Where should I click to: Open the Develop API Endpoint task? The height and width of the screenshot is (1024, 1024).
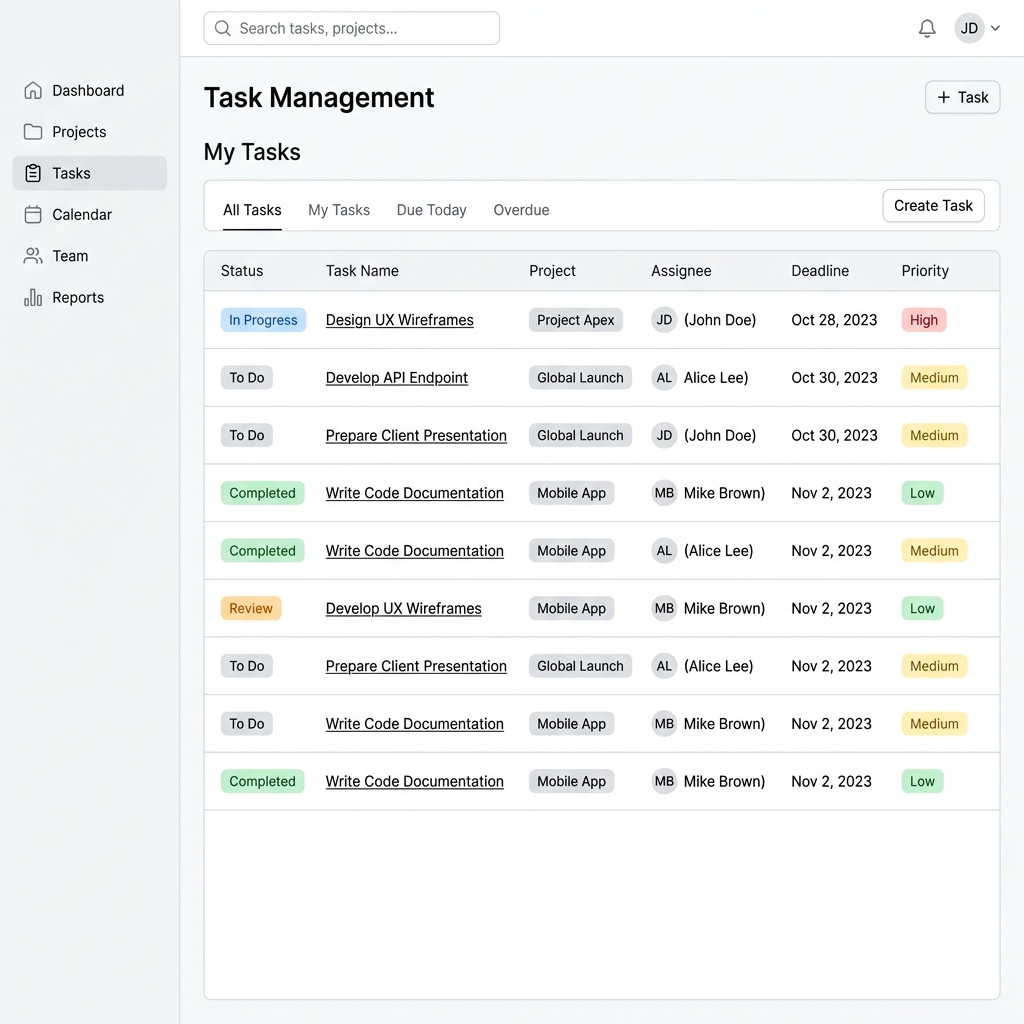pyautogui.click(x=396, y=377)
